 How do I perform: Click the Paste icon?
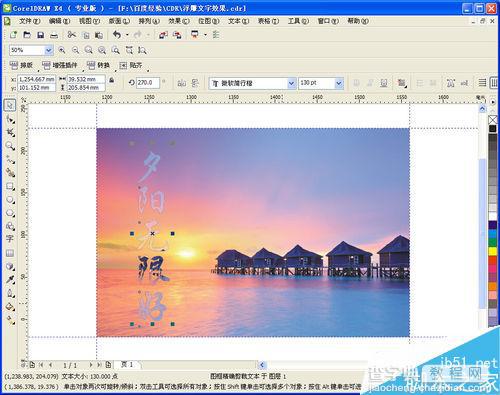99,35
